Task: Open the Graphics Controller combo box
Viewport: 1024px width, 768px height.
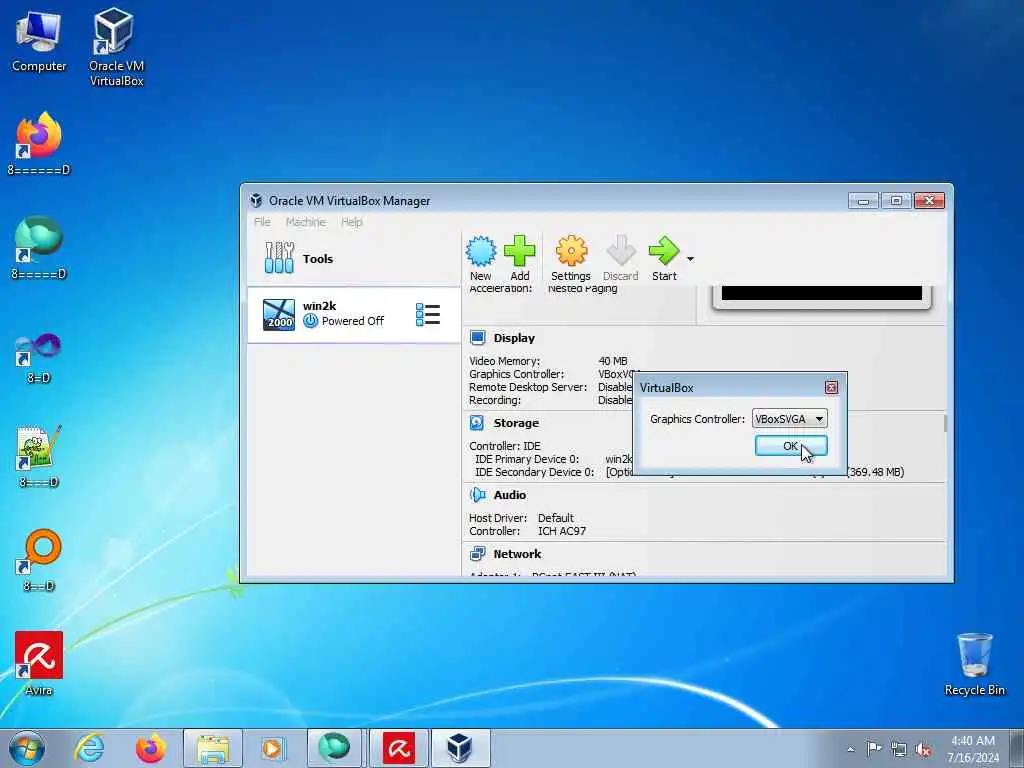Action: coord(790,419)
